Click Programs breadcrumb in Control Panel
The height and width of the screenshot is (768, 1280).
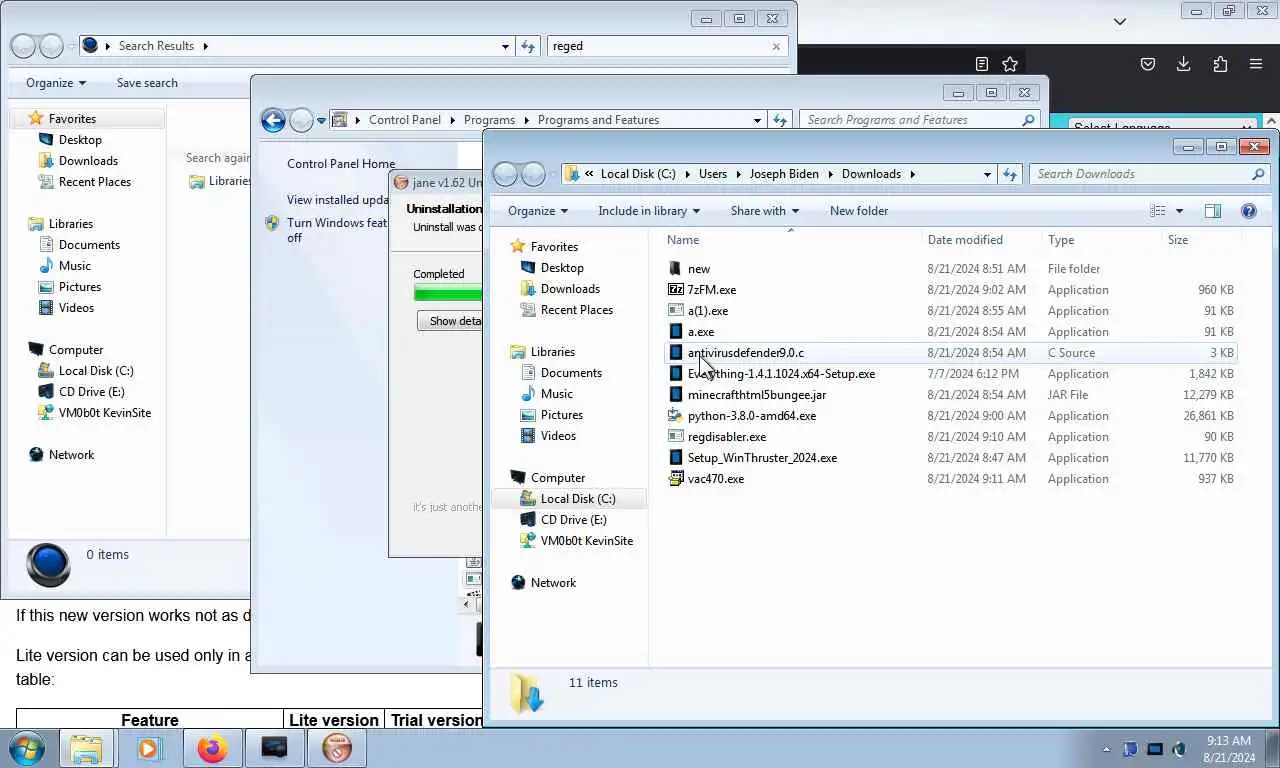489,120
